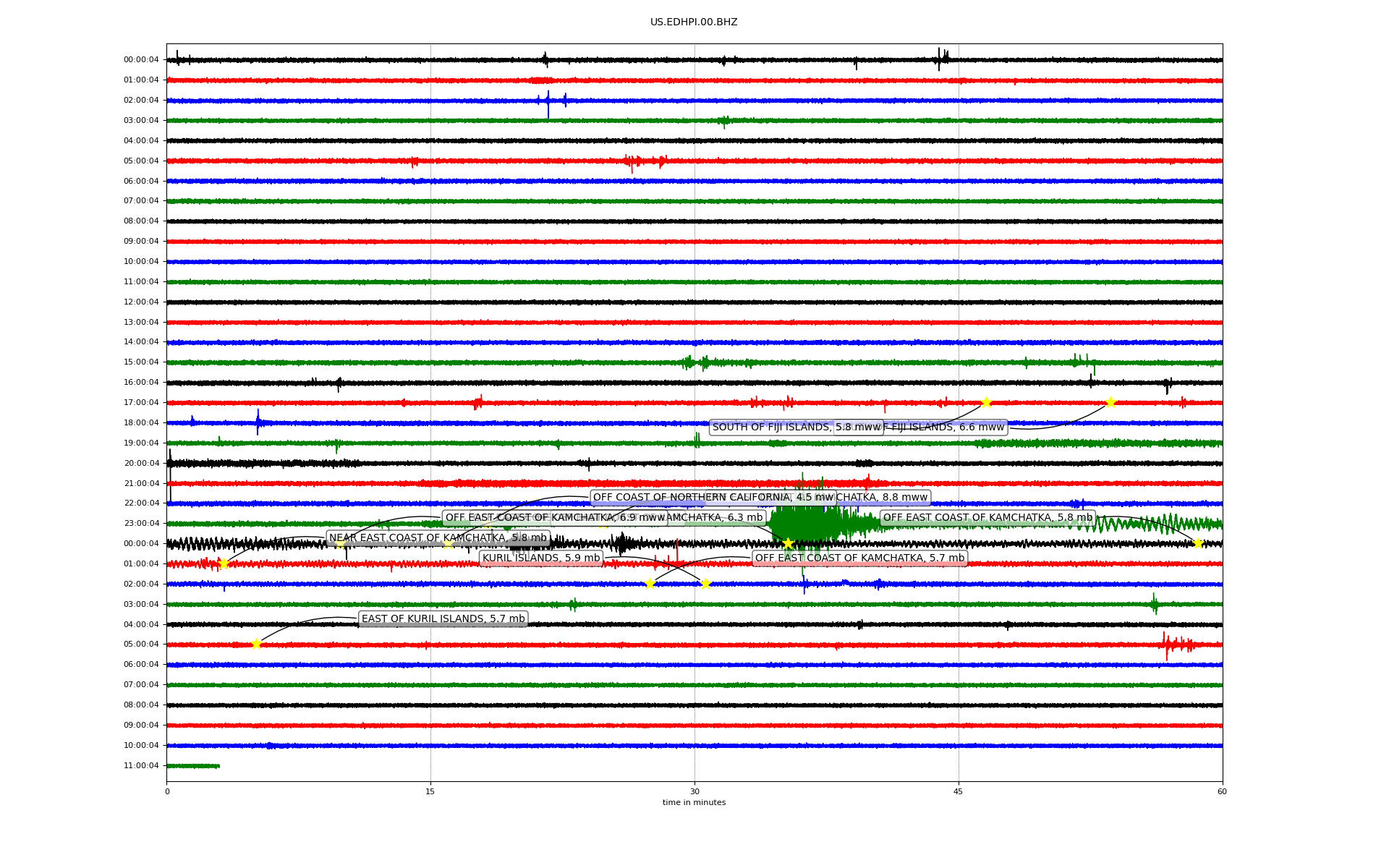Click the label 'SOUTH OF FIJI ISLANDS, 5.8 mww'
Image resolution: width=1389 pixels, height=868 pixels.
coord(797,427)
